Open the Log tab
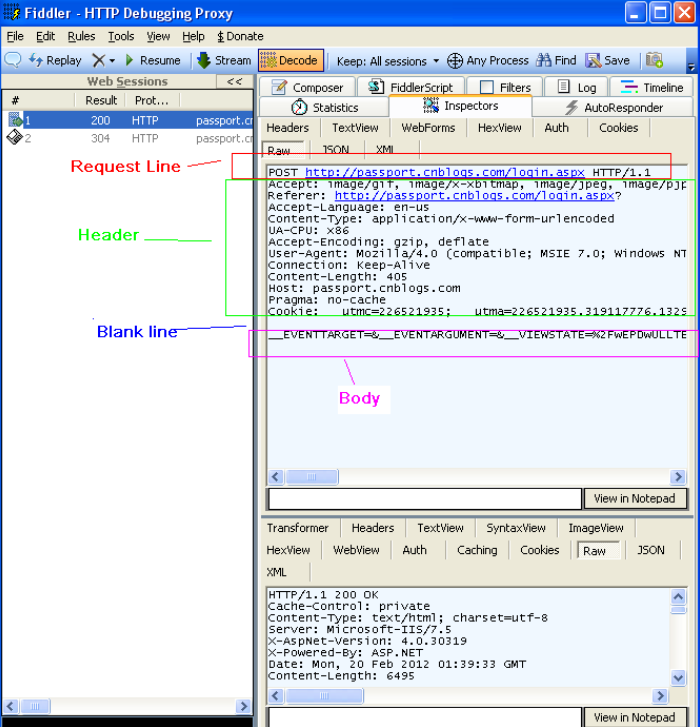Screen dimensions: 700x727 [x=576, y=87]
